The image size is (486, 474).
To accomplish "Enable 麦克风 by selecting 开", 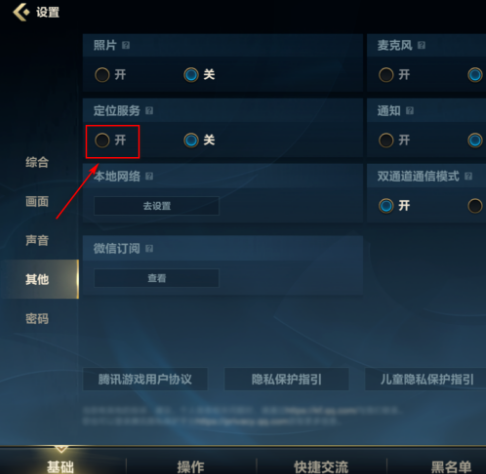I will (x=394, y=75).
